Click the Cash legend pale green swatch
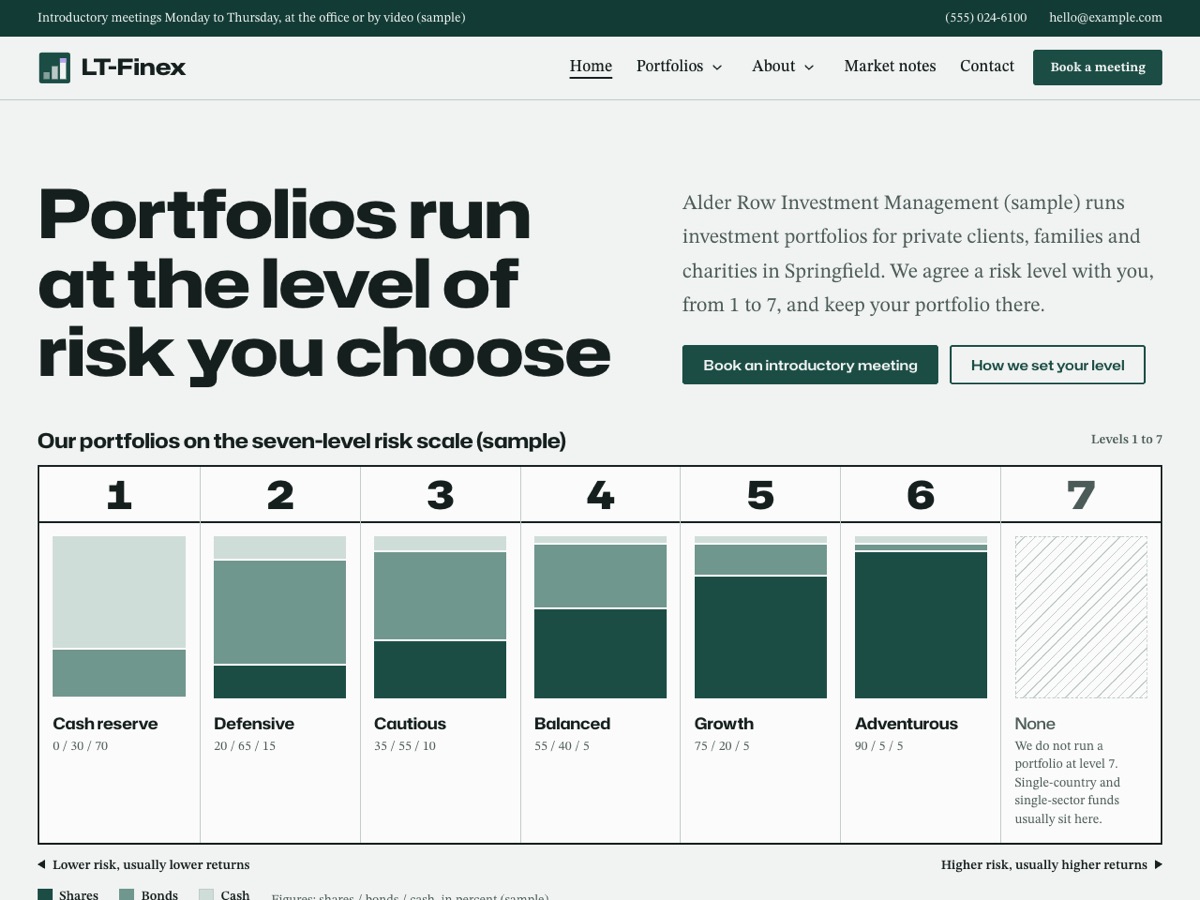1200x900 pixels. pos(206,895)
